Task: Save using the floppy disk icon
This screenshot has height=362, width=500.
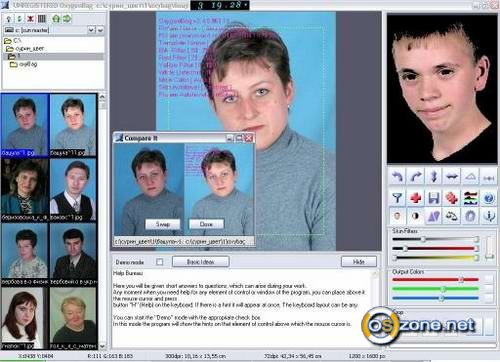Action: 434,198
